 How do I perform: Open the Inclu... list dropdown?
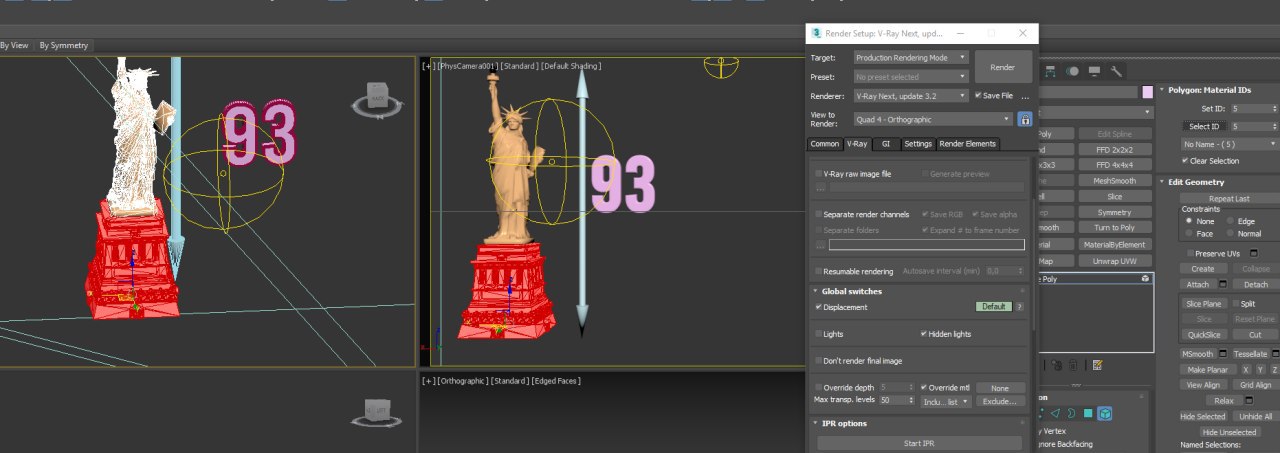(944, 401)
